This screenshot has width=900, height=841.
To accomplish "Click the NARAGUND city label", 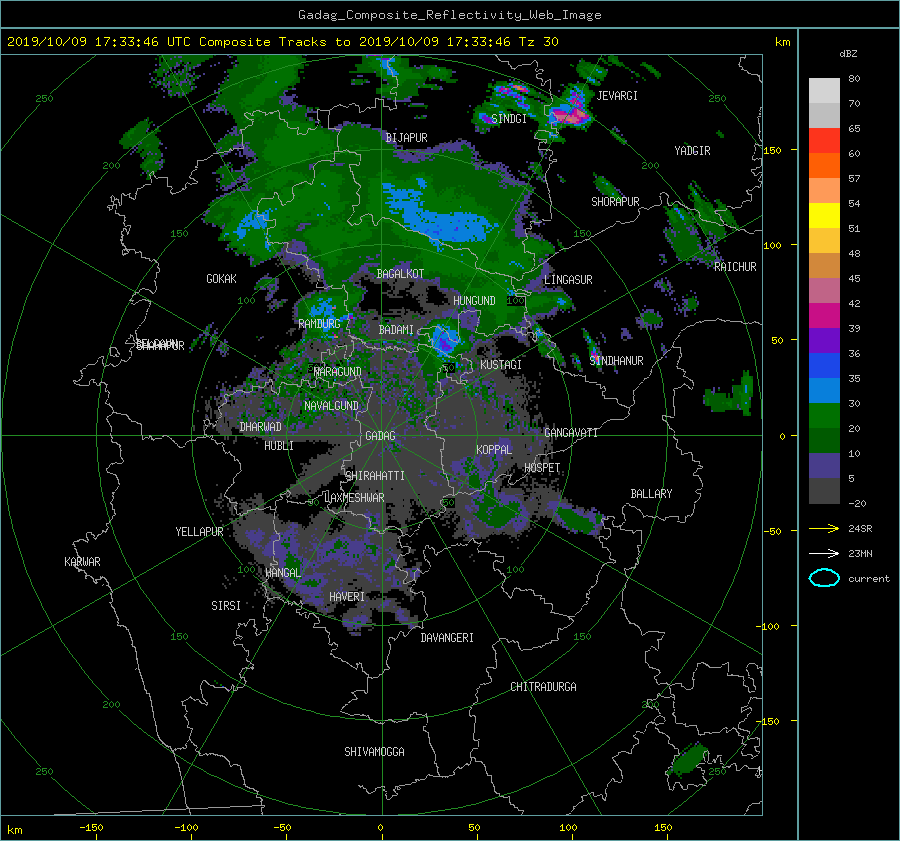I will coord(338,372).
